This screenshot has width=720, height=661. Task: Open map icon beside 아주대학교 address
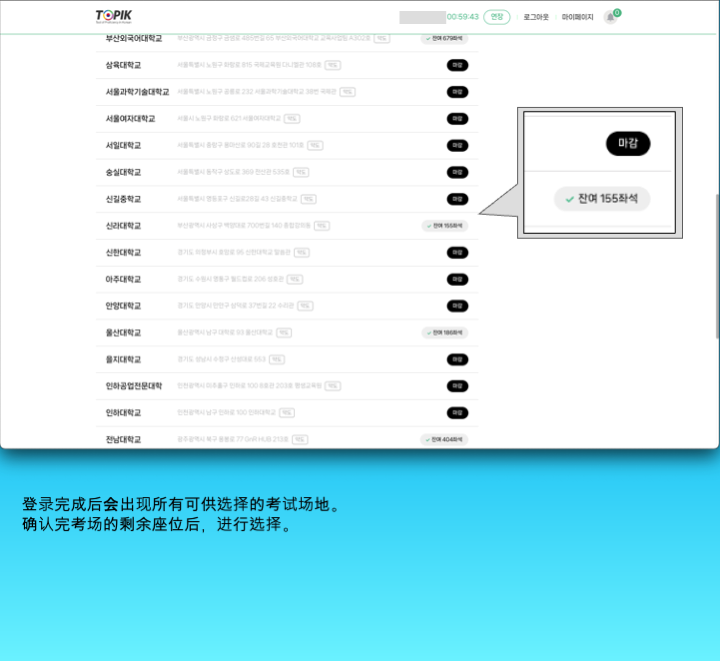click(295, 279)
